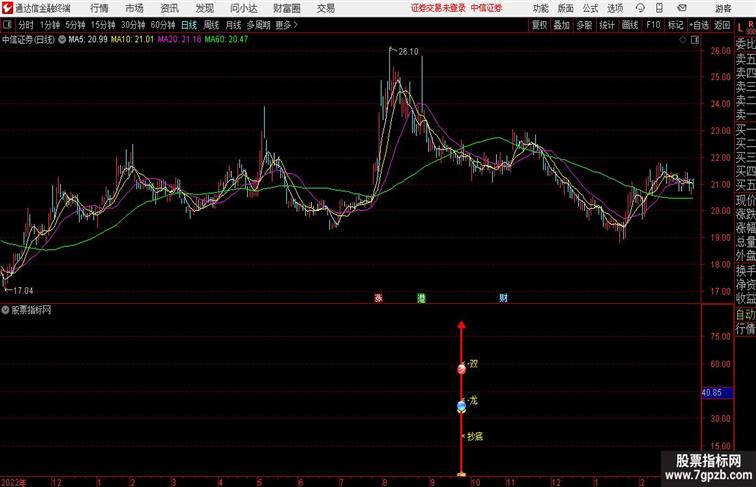Viewport: 756px width, 487px height.
Task: Expand the 更多 periods list
Action: 286,25
